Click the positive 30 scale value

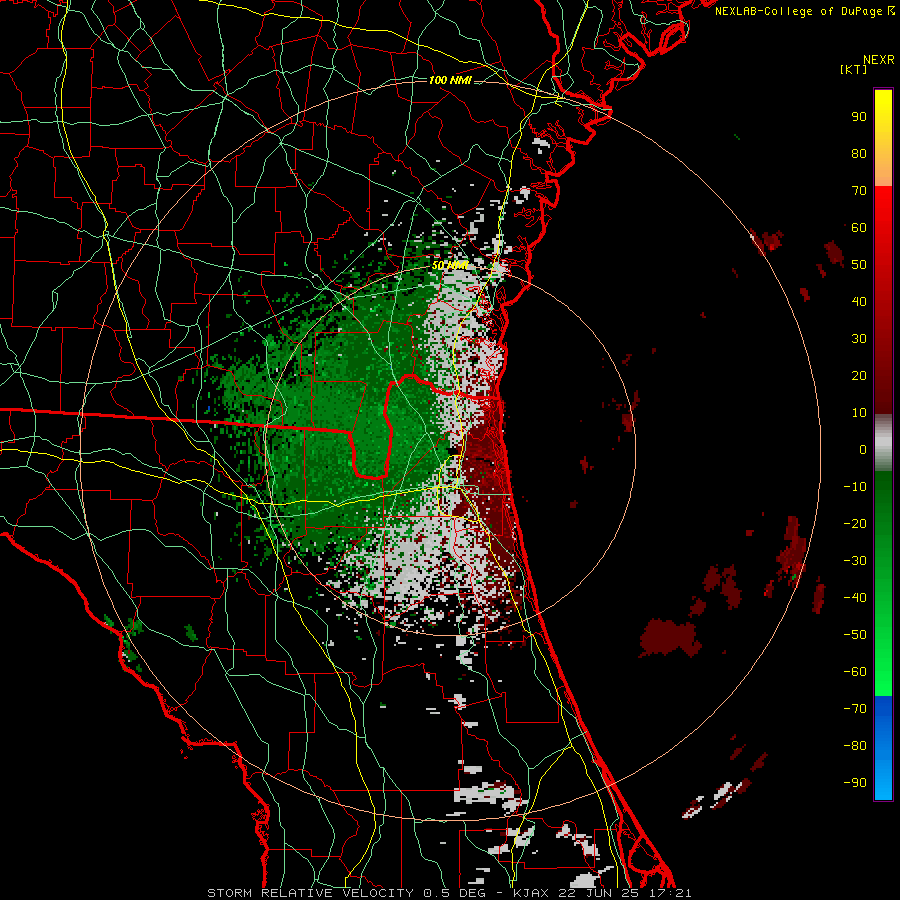pyautogui.click(x=859, y=339)
